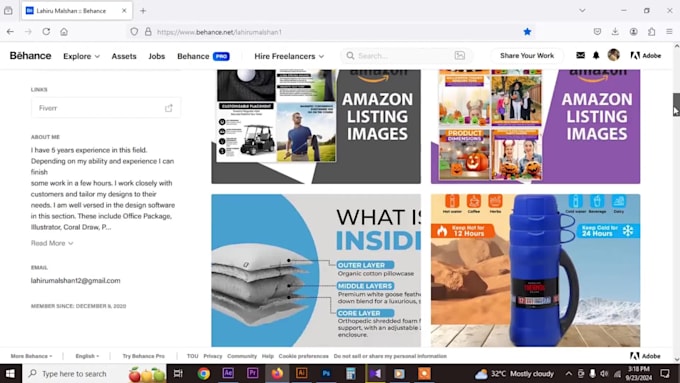Expand the Explore dropdown menu

(x=82, y=56)
